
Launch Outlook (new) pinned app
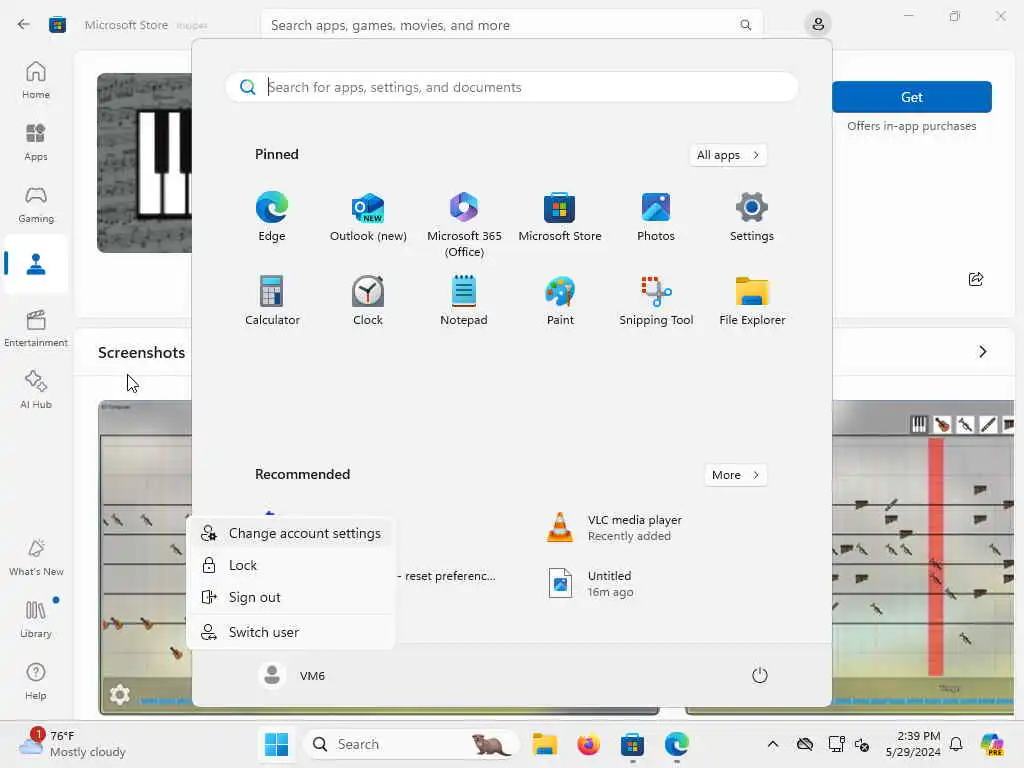coord(368,217)
